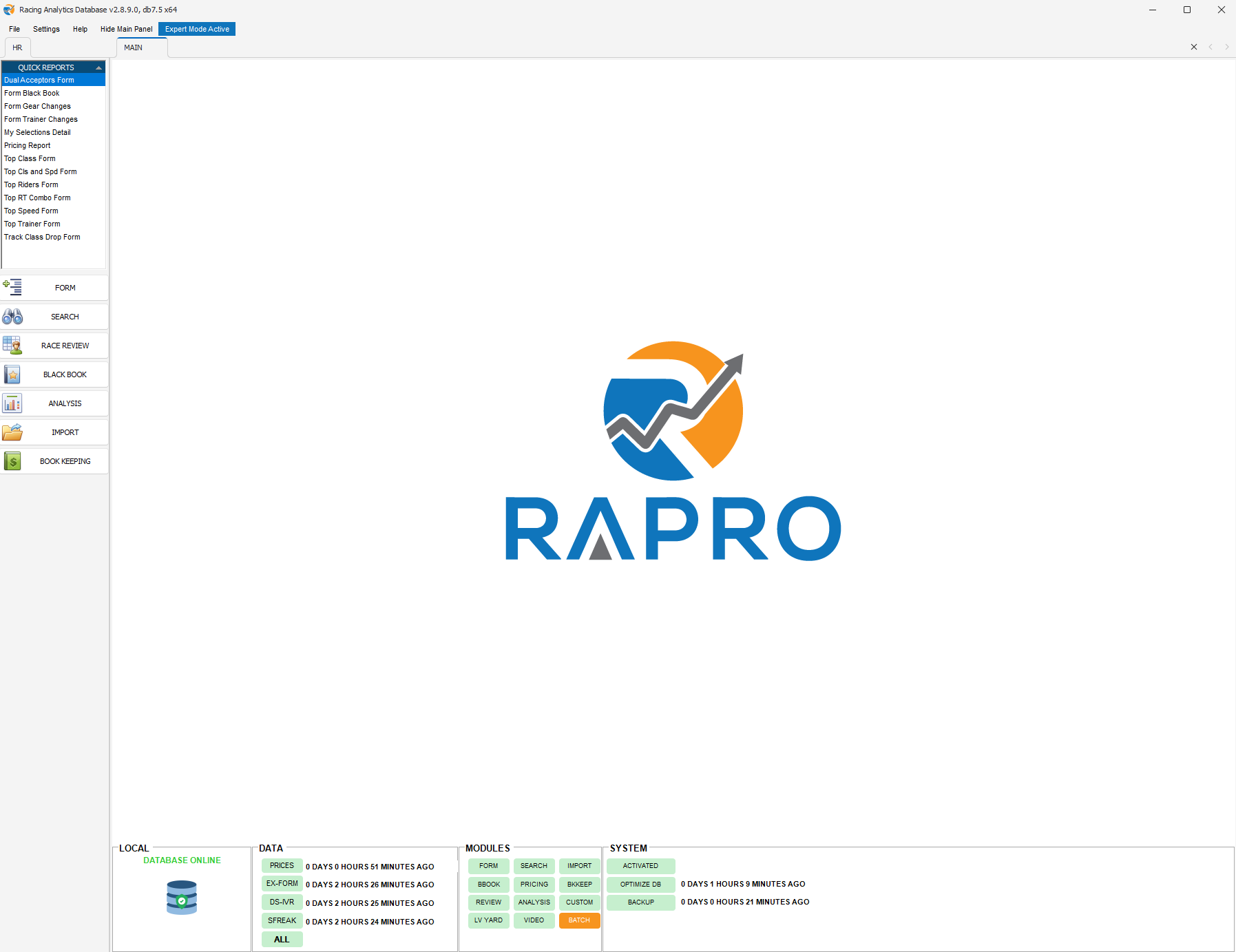
Task: Click the tab scroll left arrow
Action: 1211,47
